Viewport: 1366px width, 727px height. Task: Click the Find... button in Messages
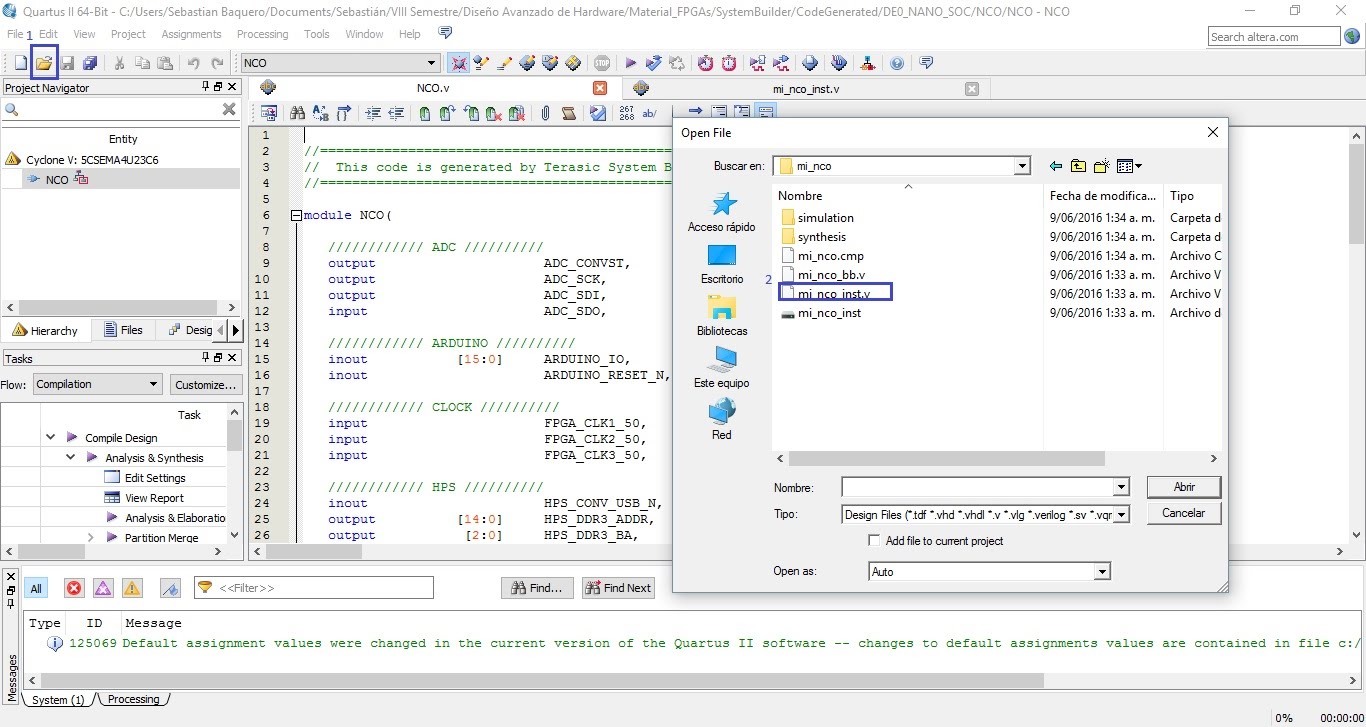(538, 588)
